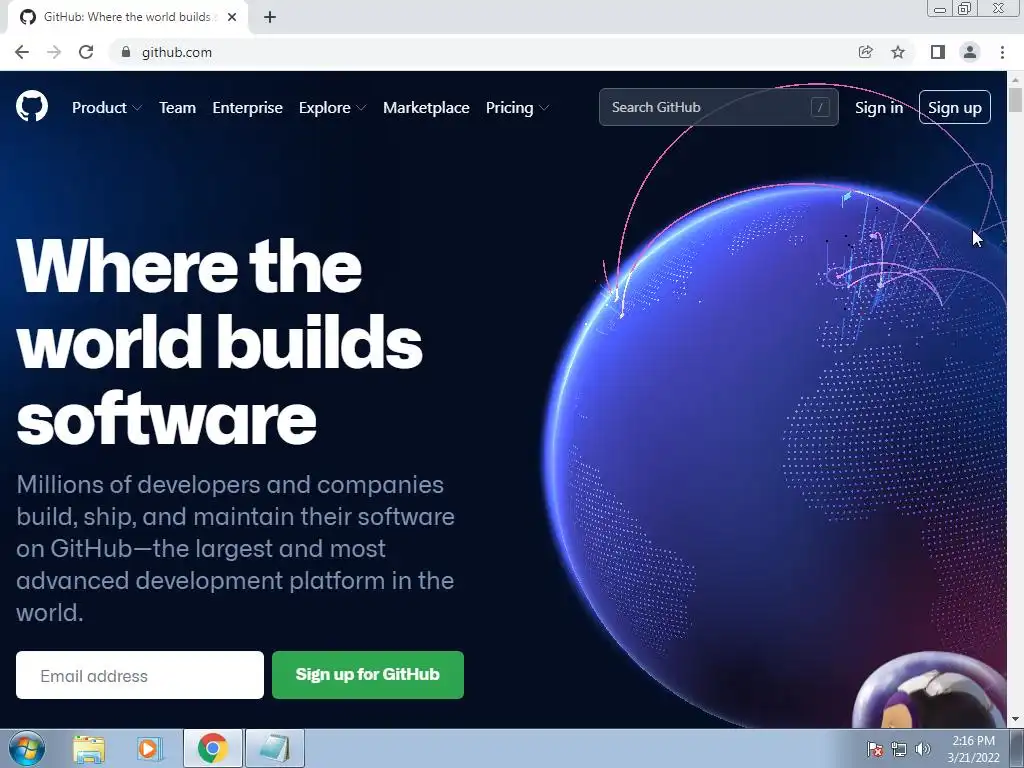Viewport: 1024px width, 768px height.
Task: Open Windows Explorer from taskbar
Action: click(89, 749)
